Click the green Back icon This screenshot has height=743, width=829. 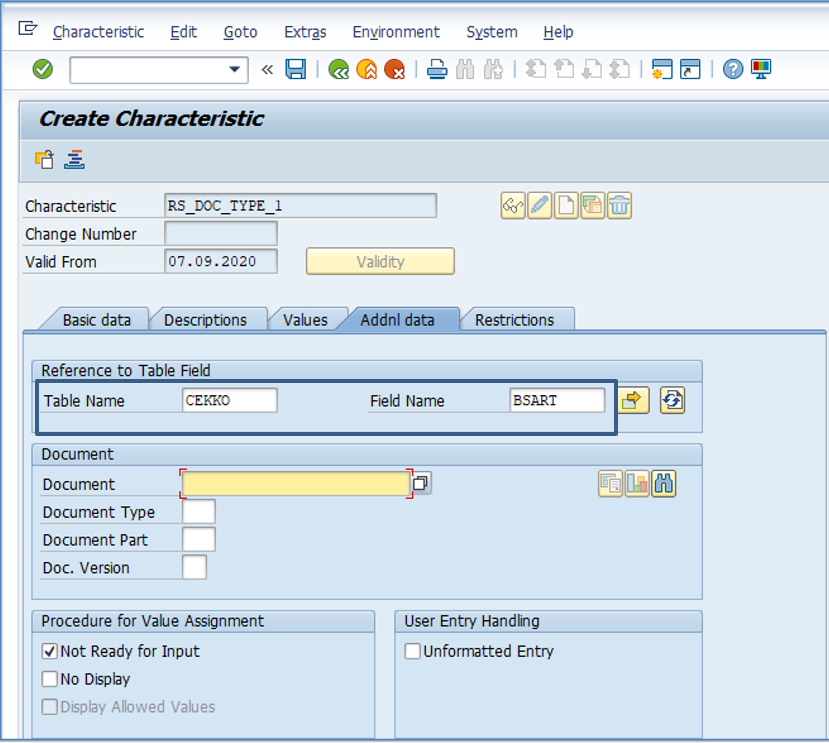click(338, 69)
